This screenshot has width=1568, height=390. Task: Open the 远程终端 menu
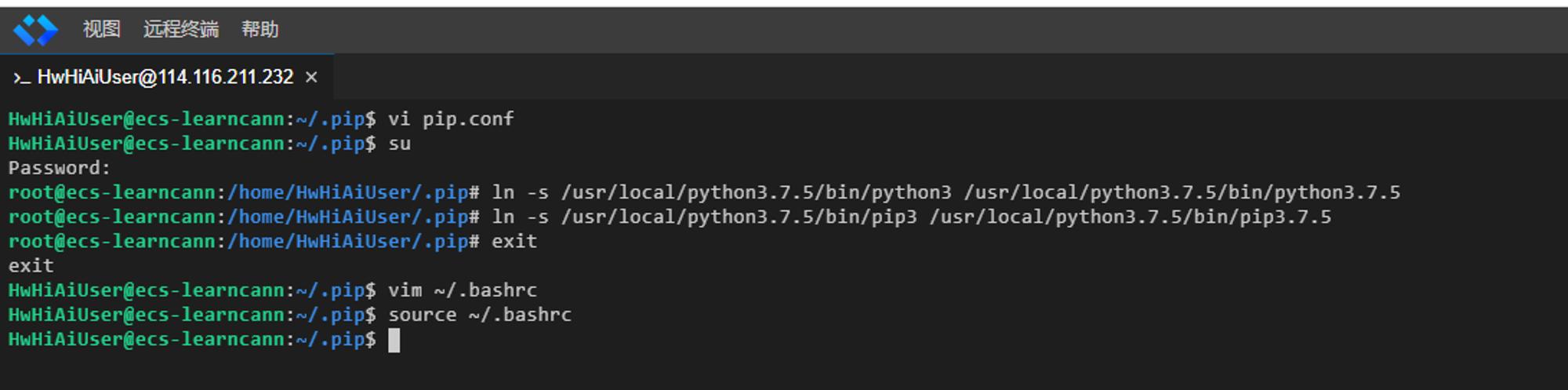[180, 30]
